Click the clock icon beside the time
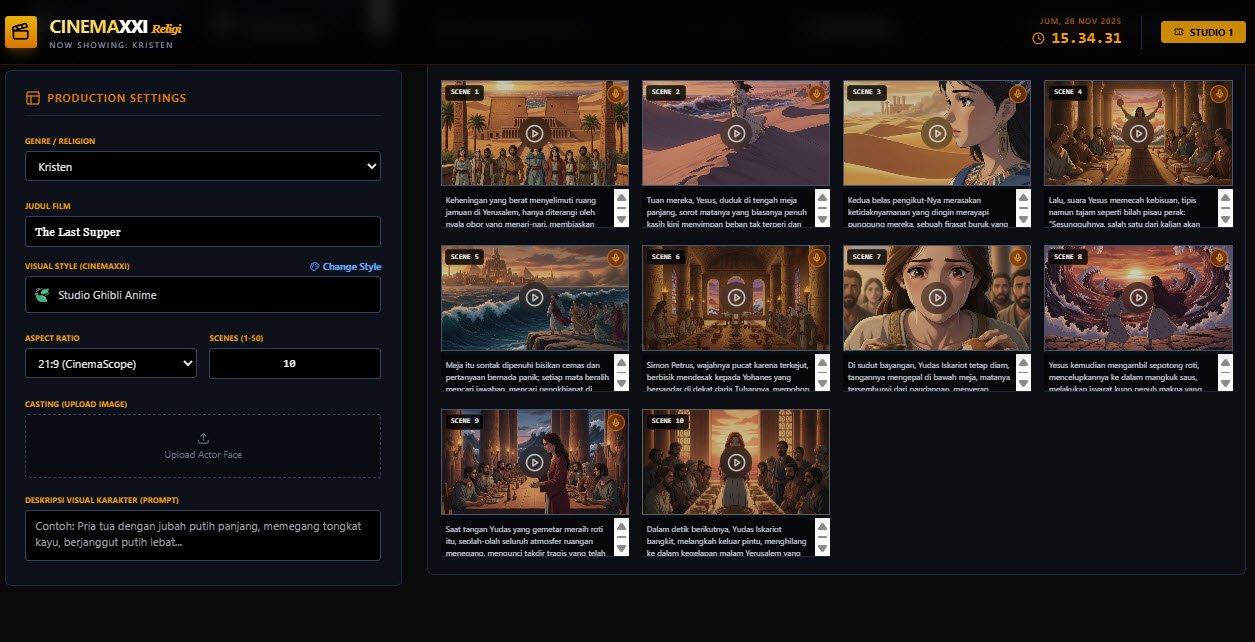 pyautogui.click(x=1038, y=38)
